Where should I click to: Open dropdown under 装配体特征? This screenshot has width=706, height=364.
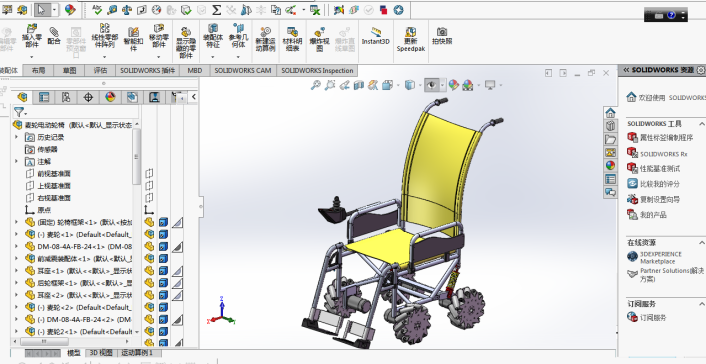213,57
